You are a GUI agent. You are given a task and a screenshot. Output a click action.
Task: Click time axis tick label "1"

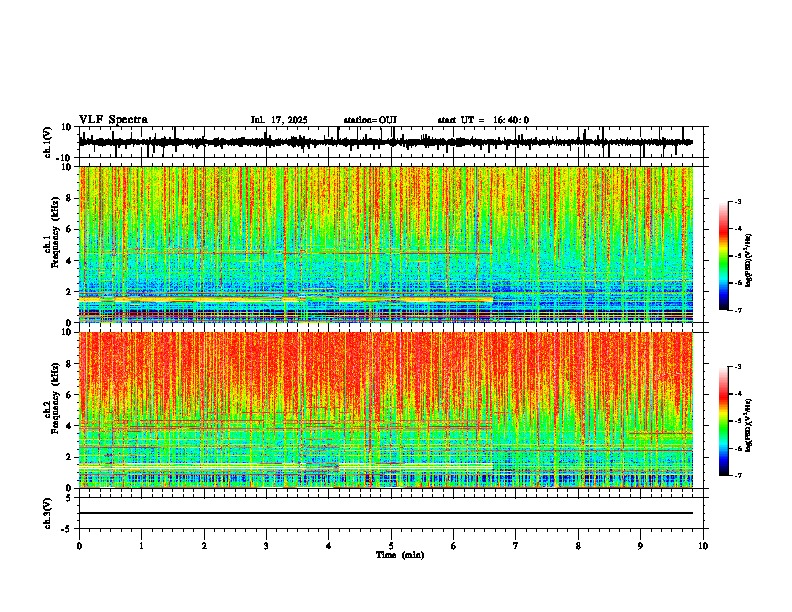tap(141, 546)
